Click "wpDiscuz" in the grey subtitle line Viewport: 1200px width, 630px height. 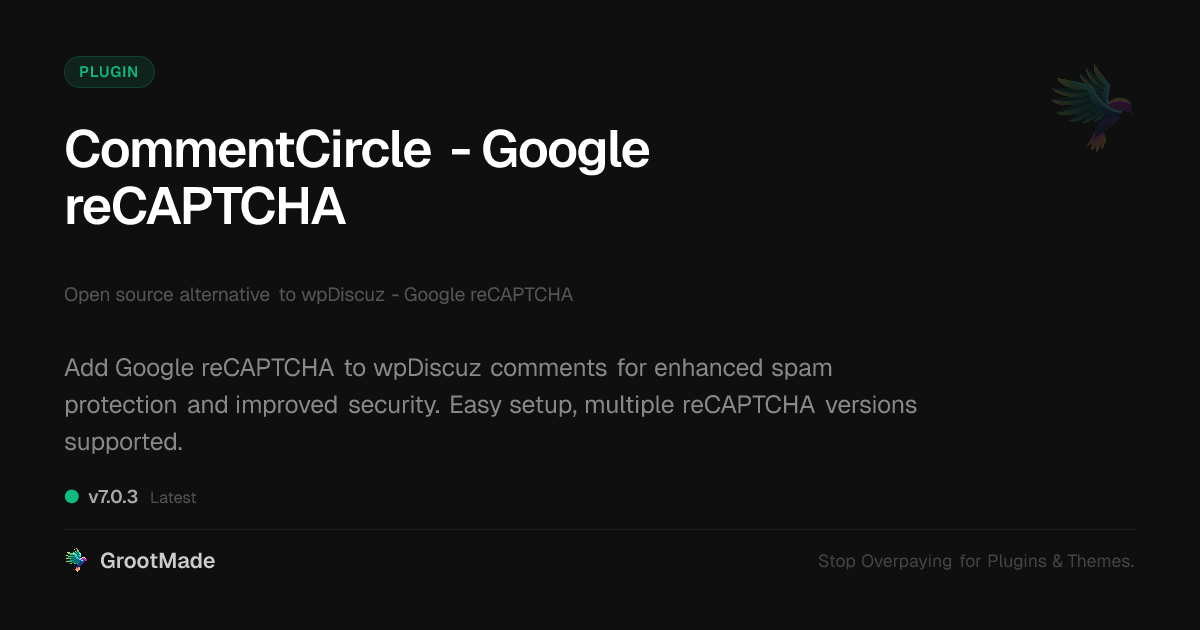pyautogui.click(x=343, y=295)
